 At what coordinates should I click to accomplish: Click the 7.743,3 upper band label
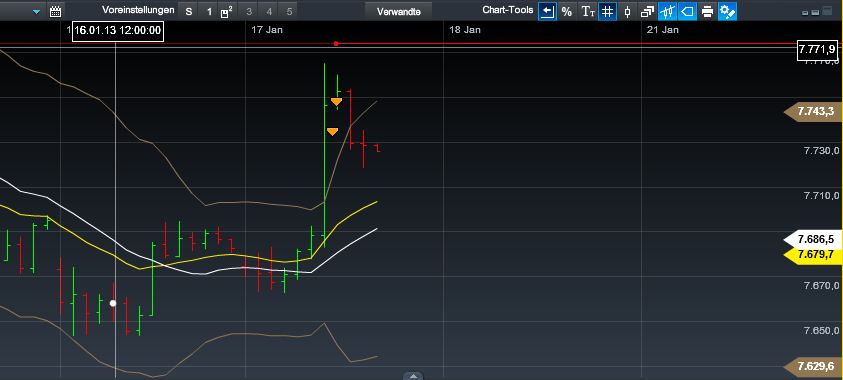click(x=814, y=111)
